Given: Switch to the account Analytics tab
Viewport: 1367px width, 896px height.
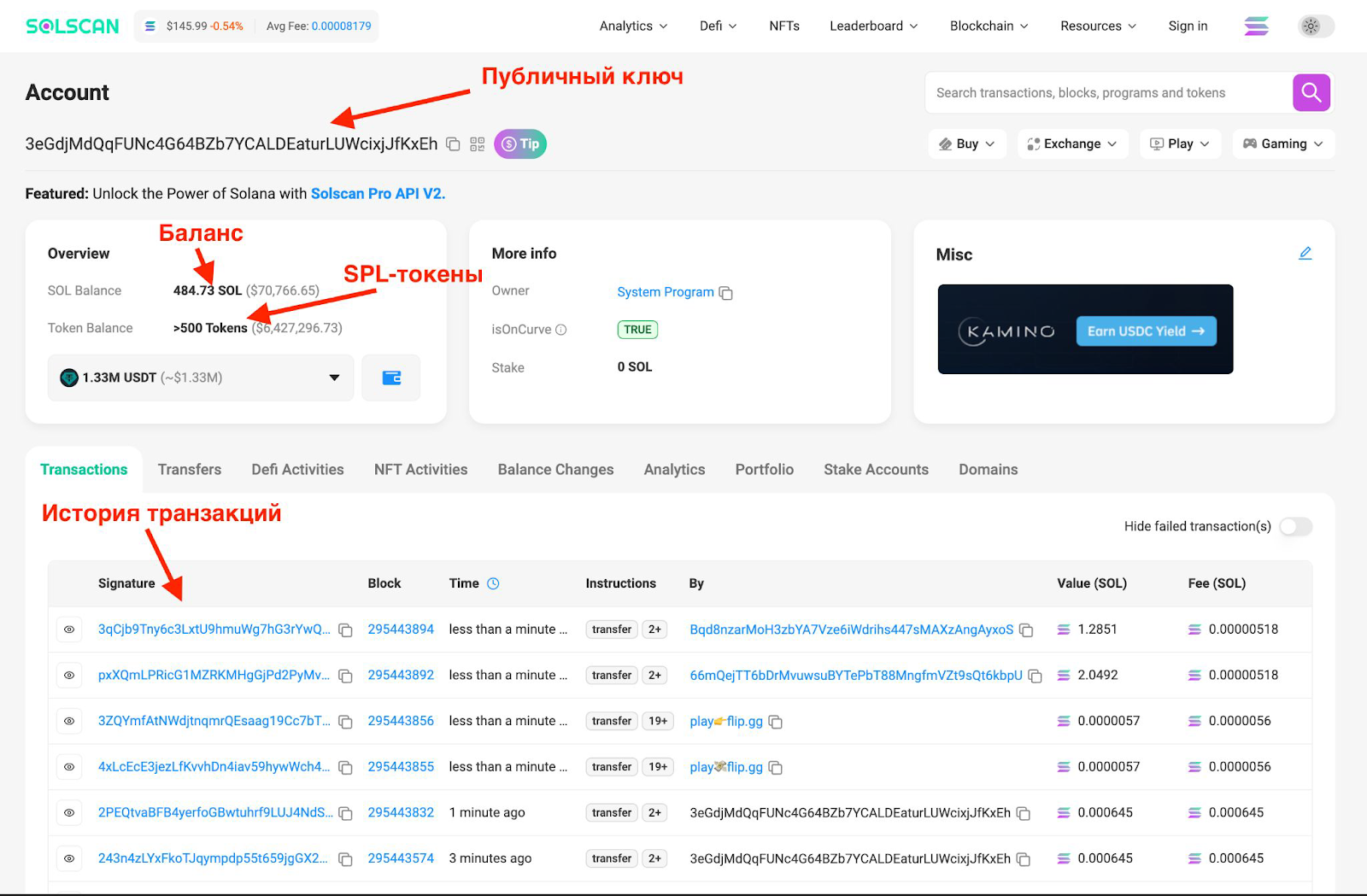Looking at the screenshot, I should pos(674,470).
